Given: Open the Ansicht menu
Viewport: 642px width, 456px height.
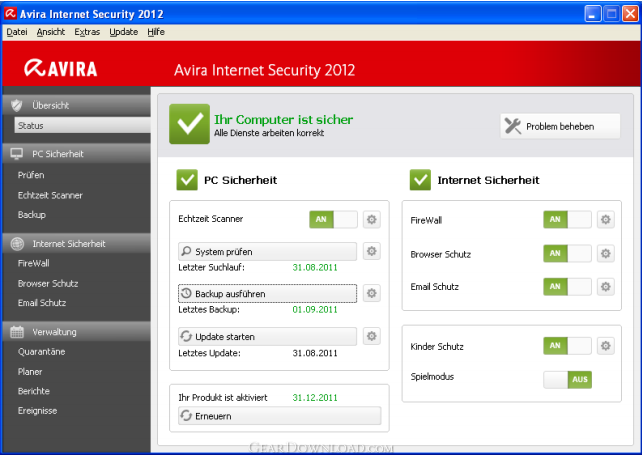Looking at the screenshot, I should (51, 32).
